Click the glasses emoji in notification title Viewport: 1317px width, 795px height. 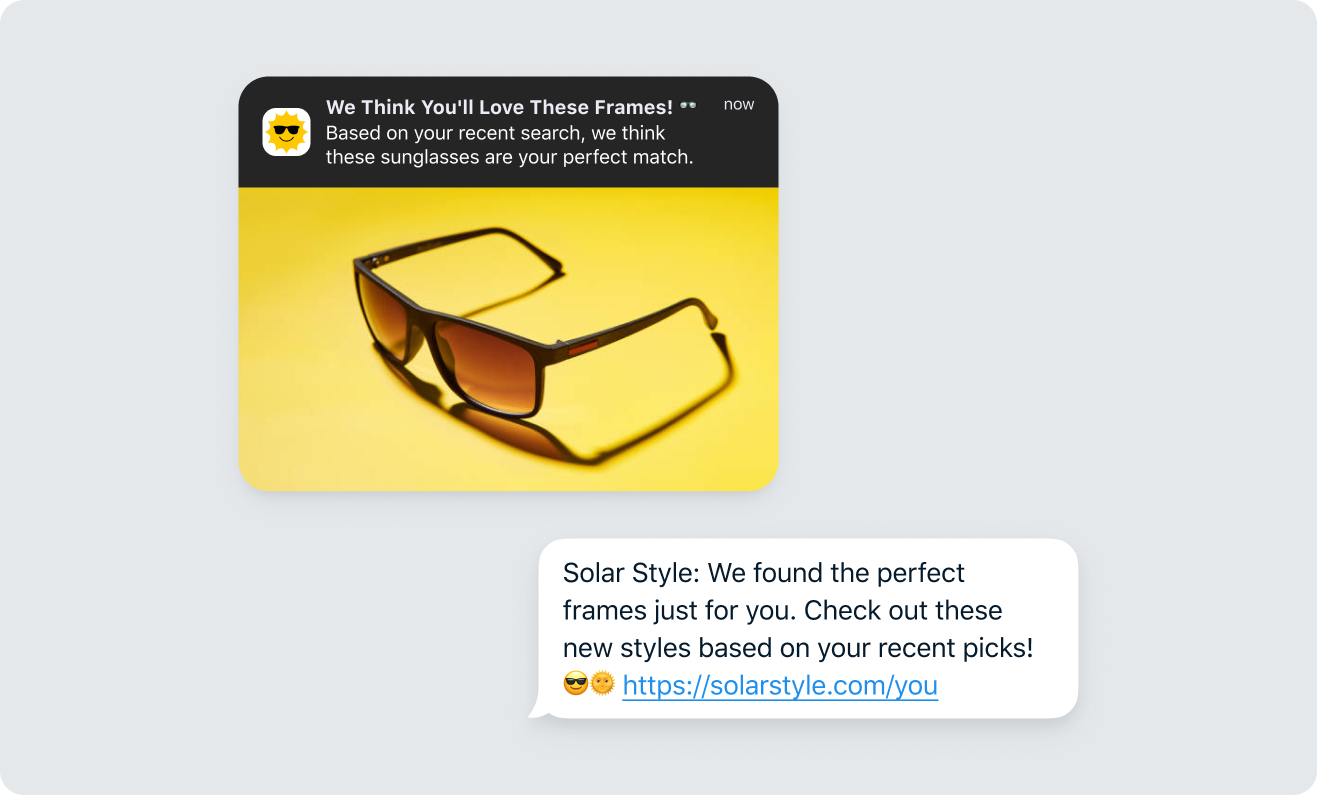[688, 105]
